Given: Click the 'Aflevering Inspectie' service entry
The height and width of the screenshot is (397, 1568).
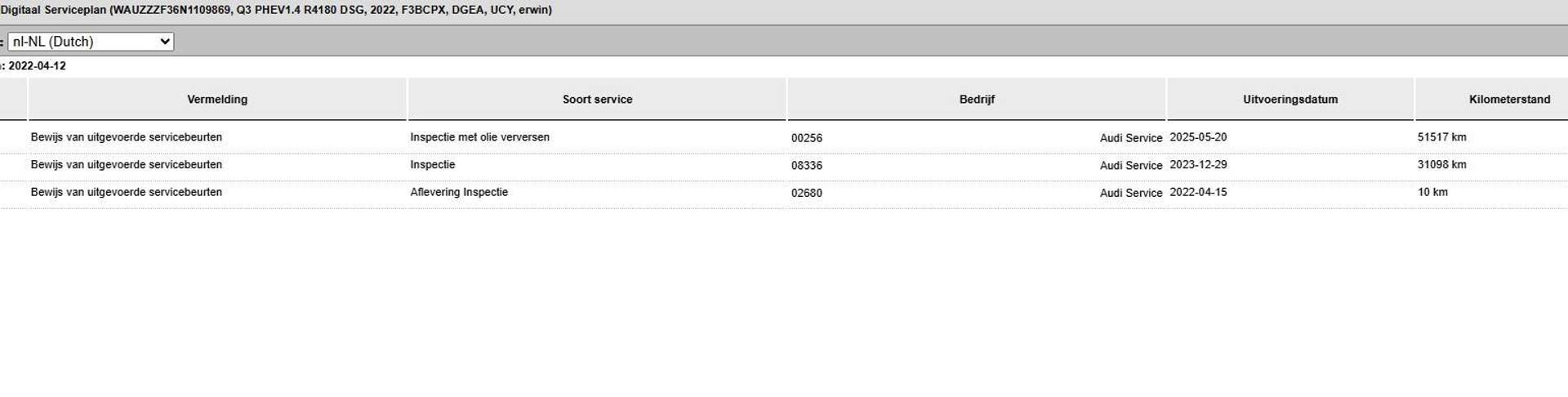Looking at the screenshot, I should [x=459, y=193].
